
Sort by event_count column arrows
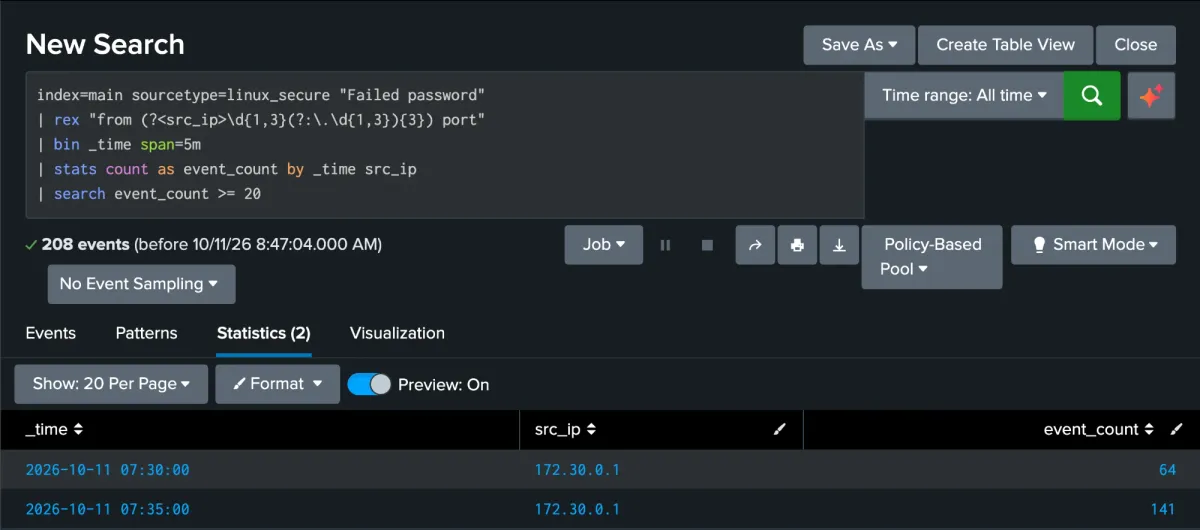coord(1150,430)
